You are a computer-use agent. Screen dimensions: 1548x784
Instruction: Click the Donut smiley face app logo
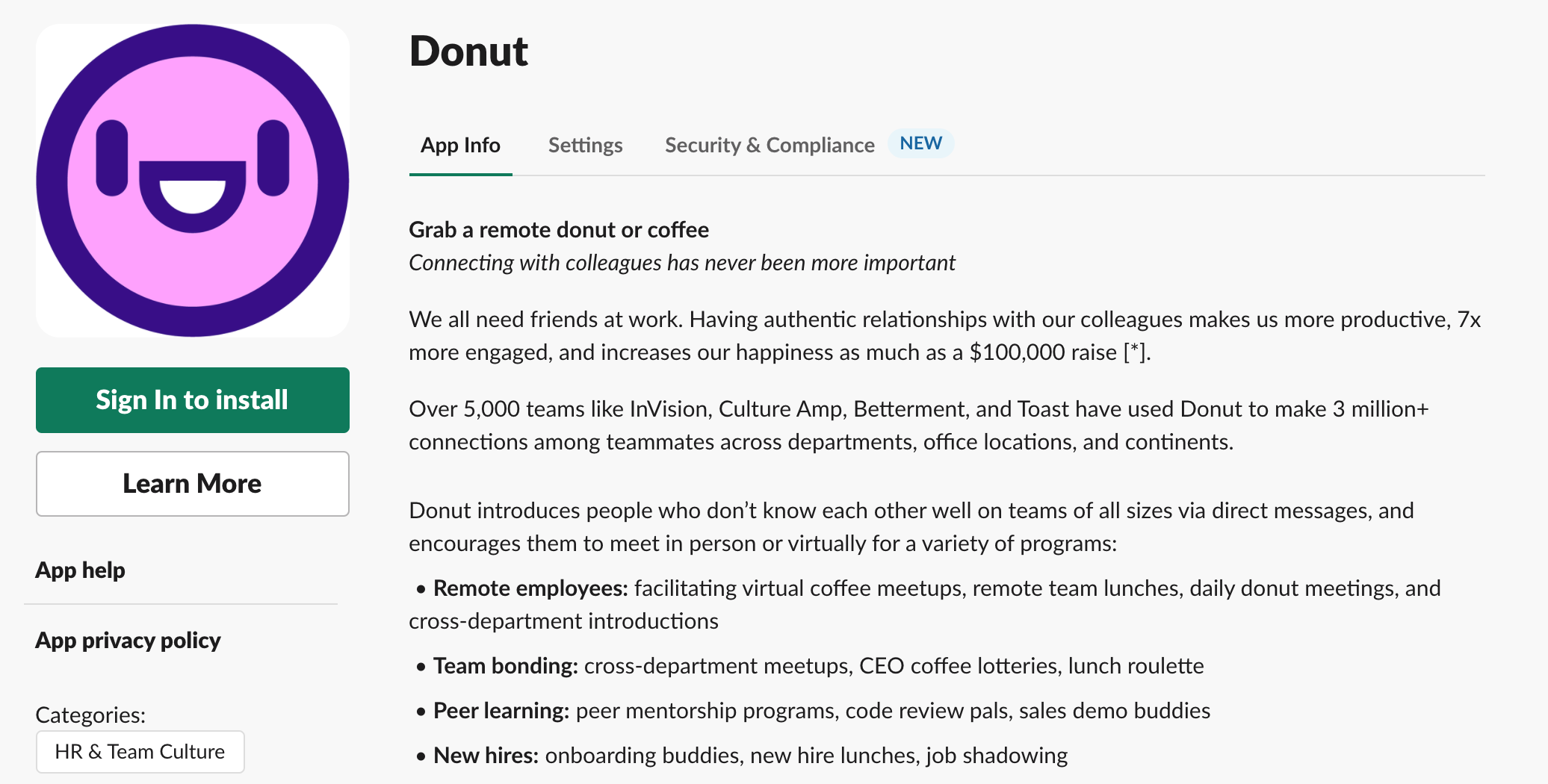[x=193, y=181]
